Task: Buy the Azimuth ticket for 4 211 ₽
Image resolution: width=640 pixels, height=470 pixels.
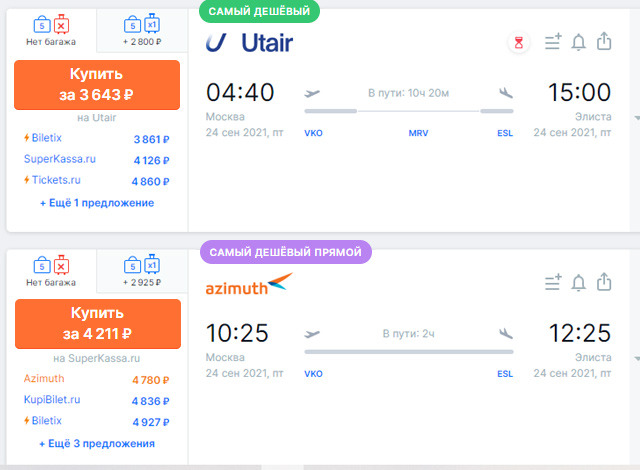Action: coord(98,324)
